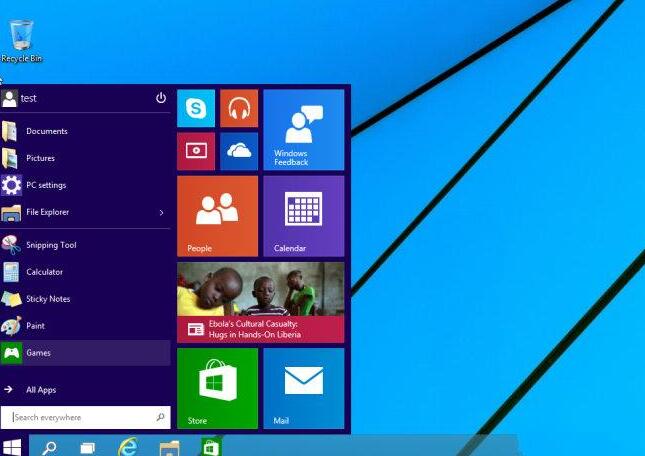The width and height of the screenshot is (645, 456).
Task: Open the Mail tile
Action: 304,389
